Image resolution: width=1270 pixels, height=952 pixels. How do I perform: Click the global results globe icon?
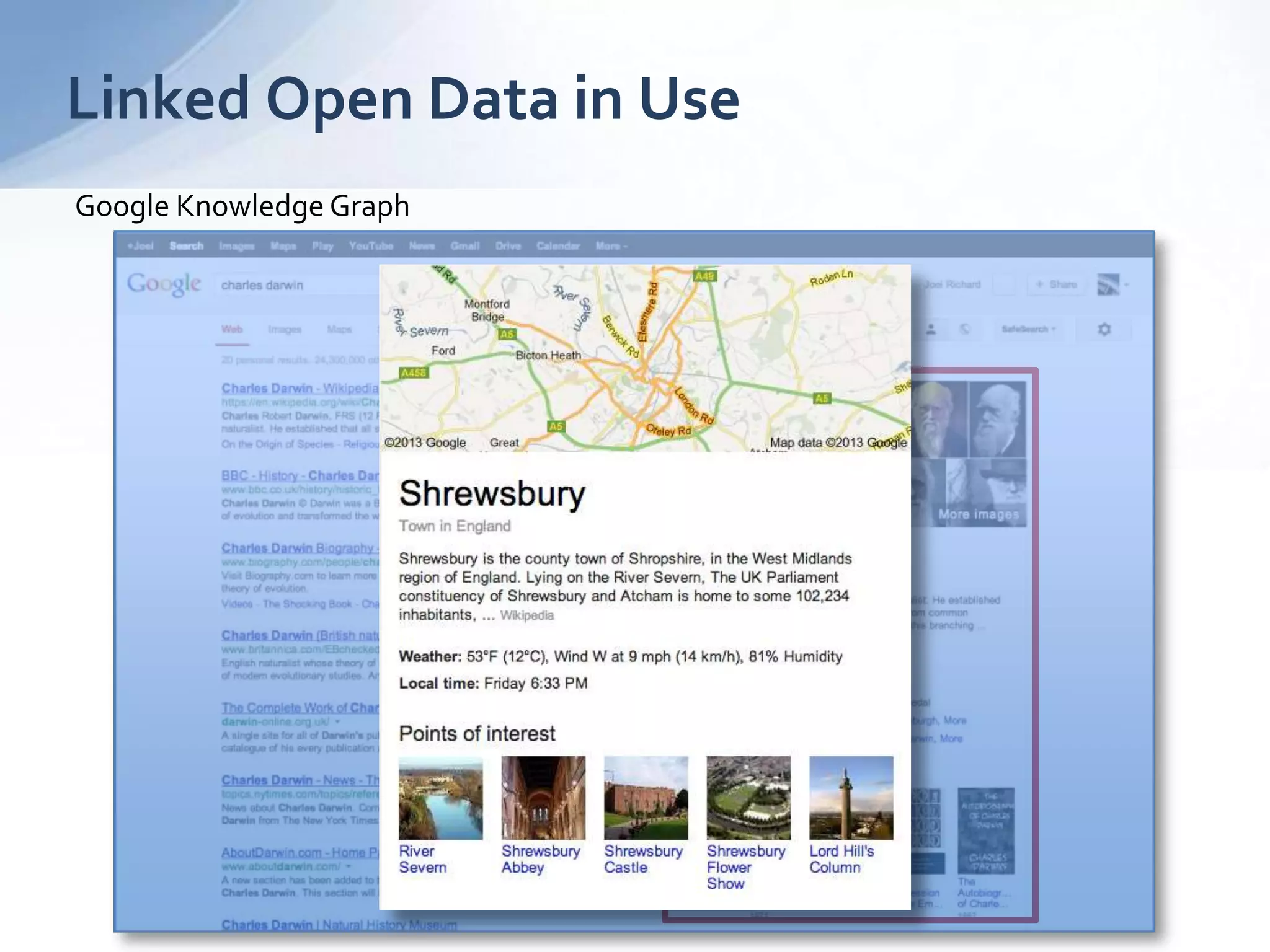tap(965, 329)
